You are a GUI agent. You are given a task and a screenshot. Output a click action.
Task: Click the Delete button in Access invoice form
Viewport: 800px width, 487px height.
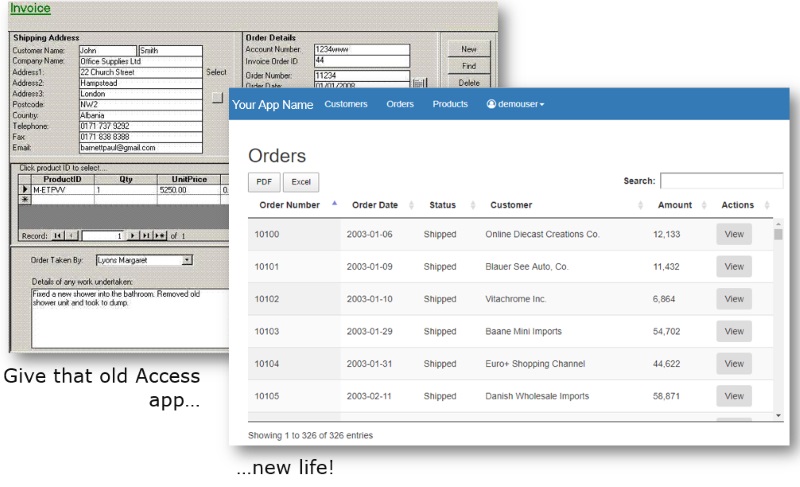pyautogui.click(x=469, y=82)
